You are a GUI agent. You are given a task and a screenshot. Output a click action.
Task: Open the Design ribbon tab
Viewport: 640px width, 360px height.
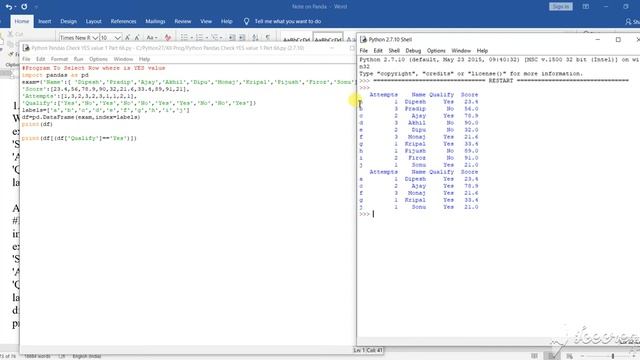[x=69, y=21]
